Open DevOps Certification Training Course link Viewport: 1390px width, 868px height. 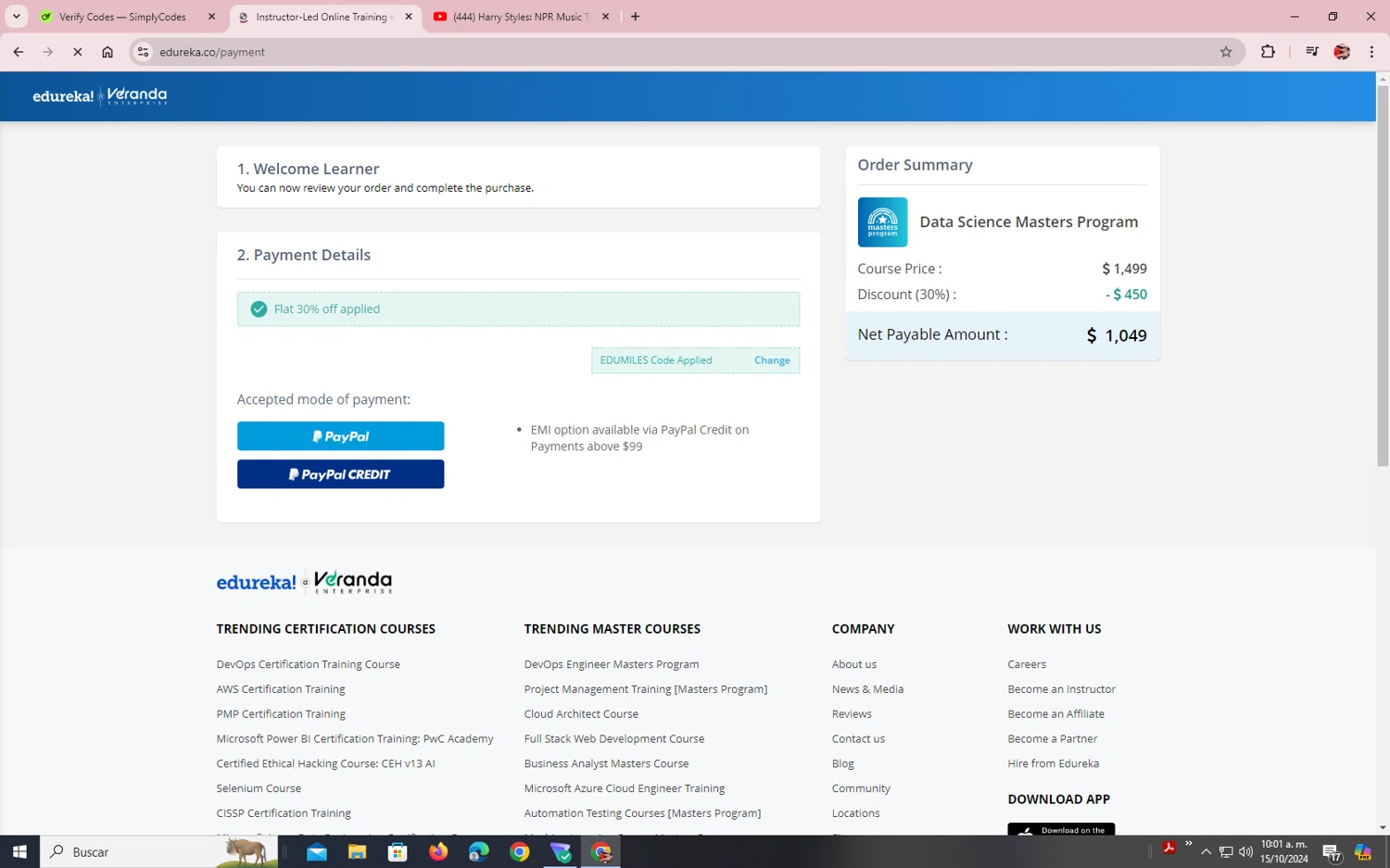tap(308, 664)
